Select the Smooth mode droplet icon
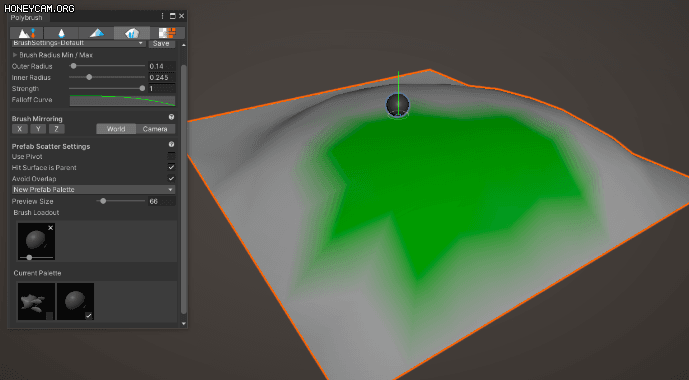This screenshot has height=380, width=689. click(x=61, y=33)
